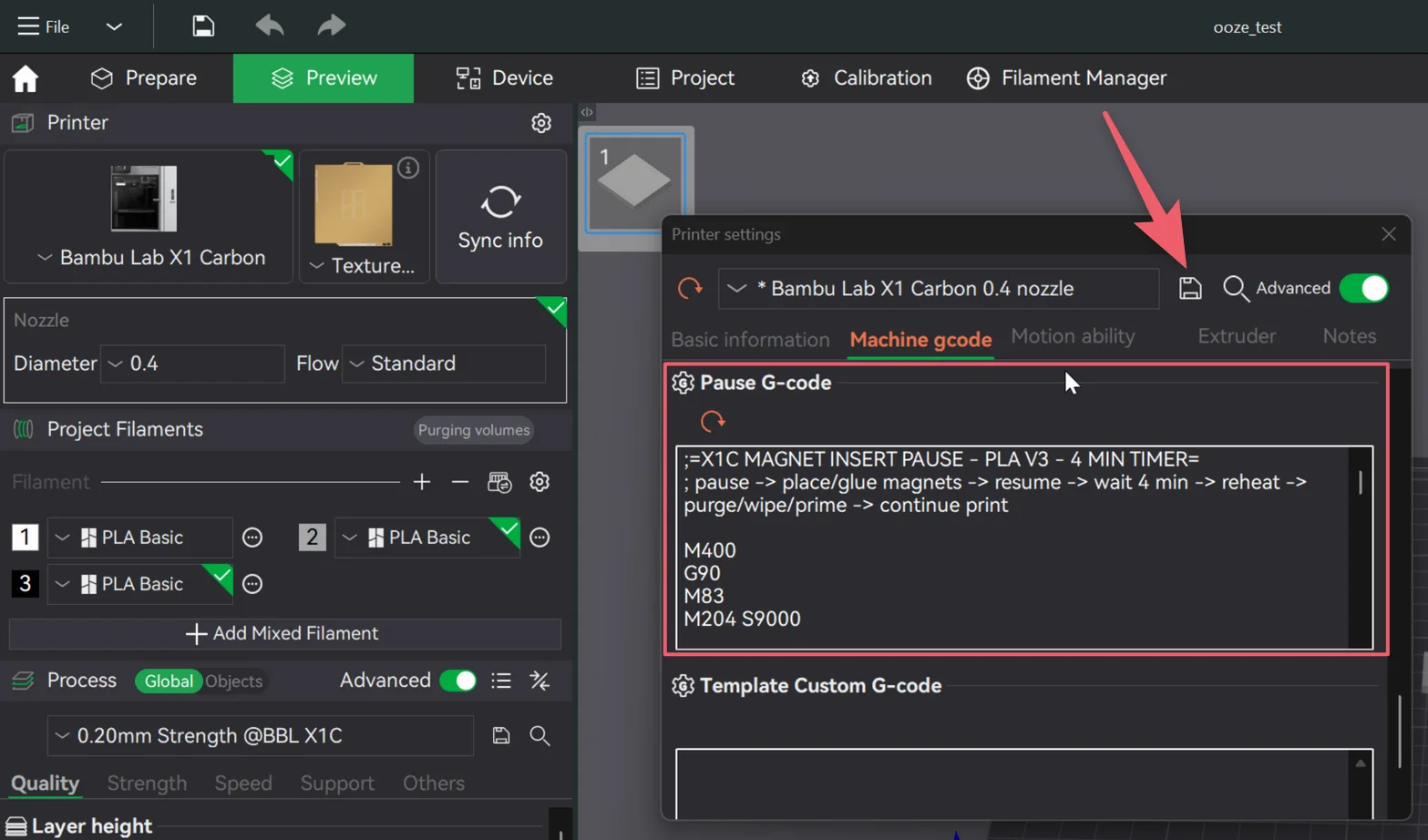Viewport: 1428px width, 840px height.
Task: Open more options for filament 1
Action: pos(252,538)
